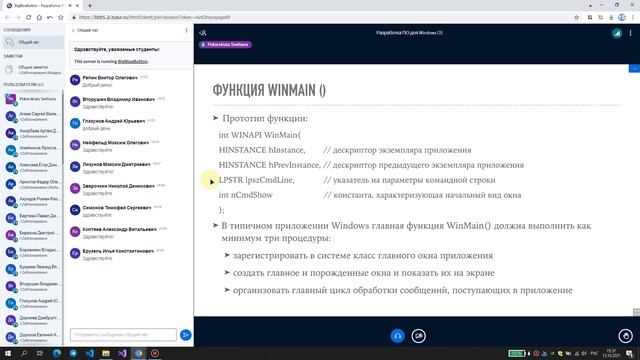Open the Windows notification center
The width and height of the screenshot is (640, 360).
630,353
